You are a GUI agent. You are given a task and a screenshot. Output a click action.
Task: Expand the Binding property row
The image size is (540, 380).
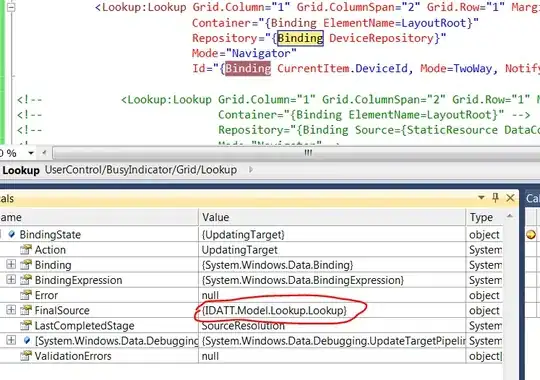[11, 264]
